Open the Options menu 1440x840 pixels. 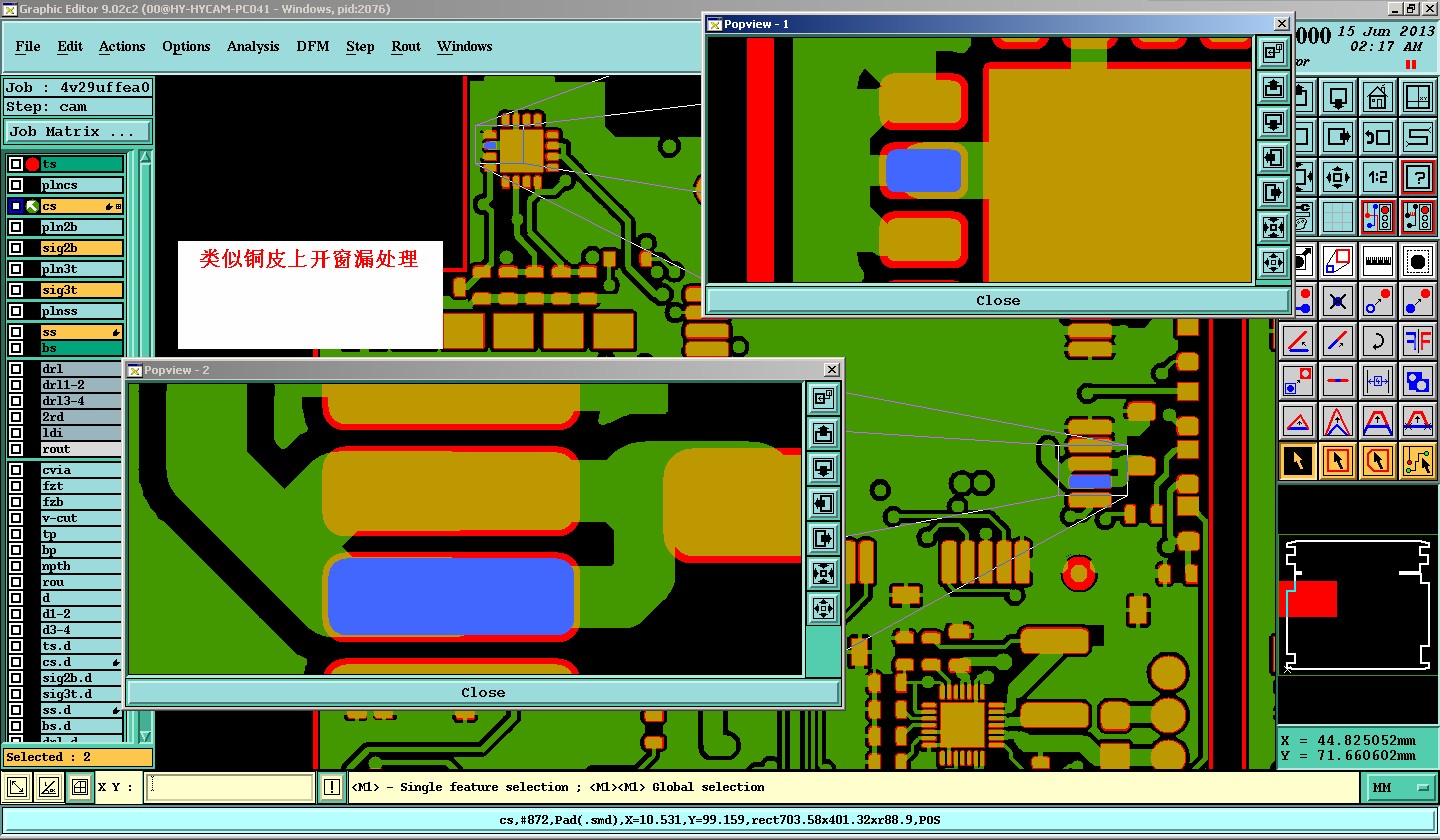[x=186, y=47]
